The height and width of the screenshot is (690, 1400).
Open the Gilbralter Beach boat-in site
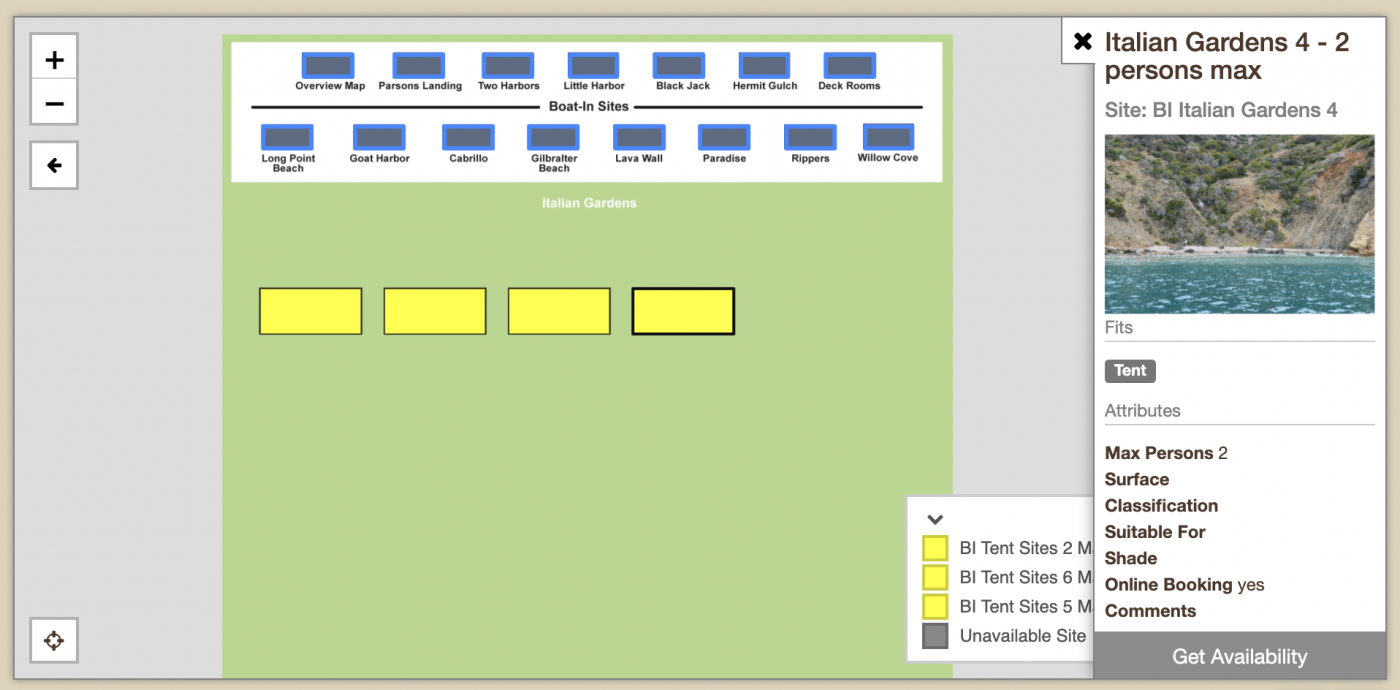(x=554, y=137)
